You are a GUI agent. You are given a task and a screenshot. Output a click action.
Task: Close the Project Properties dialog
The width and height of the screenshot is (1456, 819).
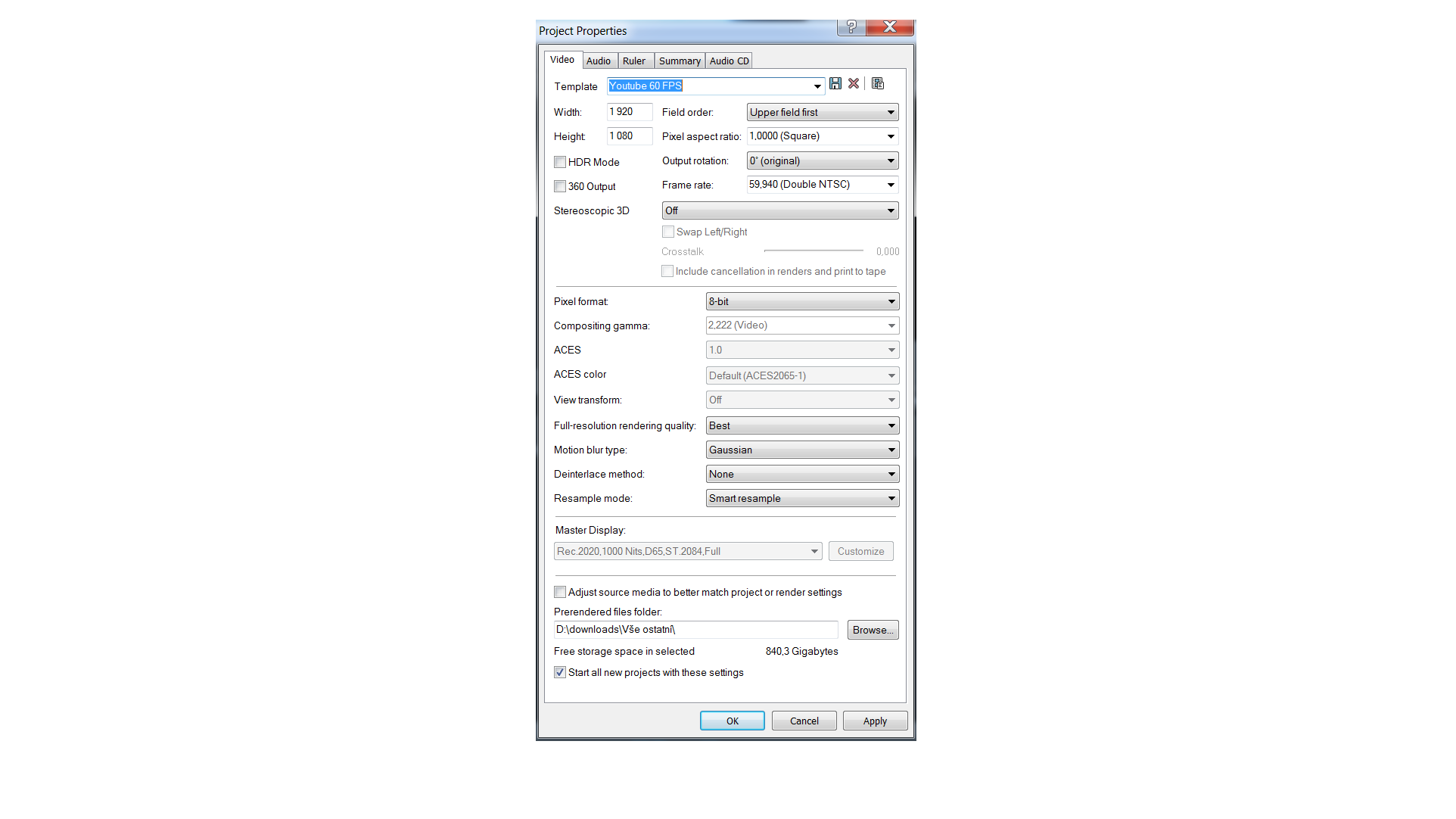(890, 27)
